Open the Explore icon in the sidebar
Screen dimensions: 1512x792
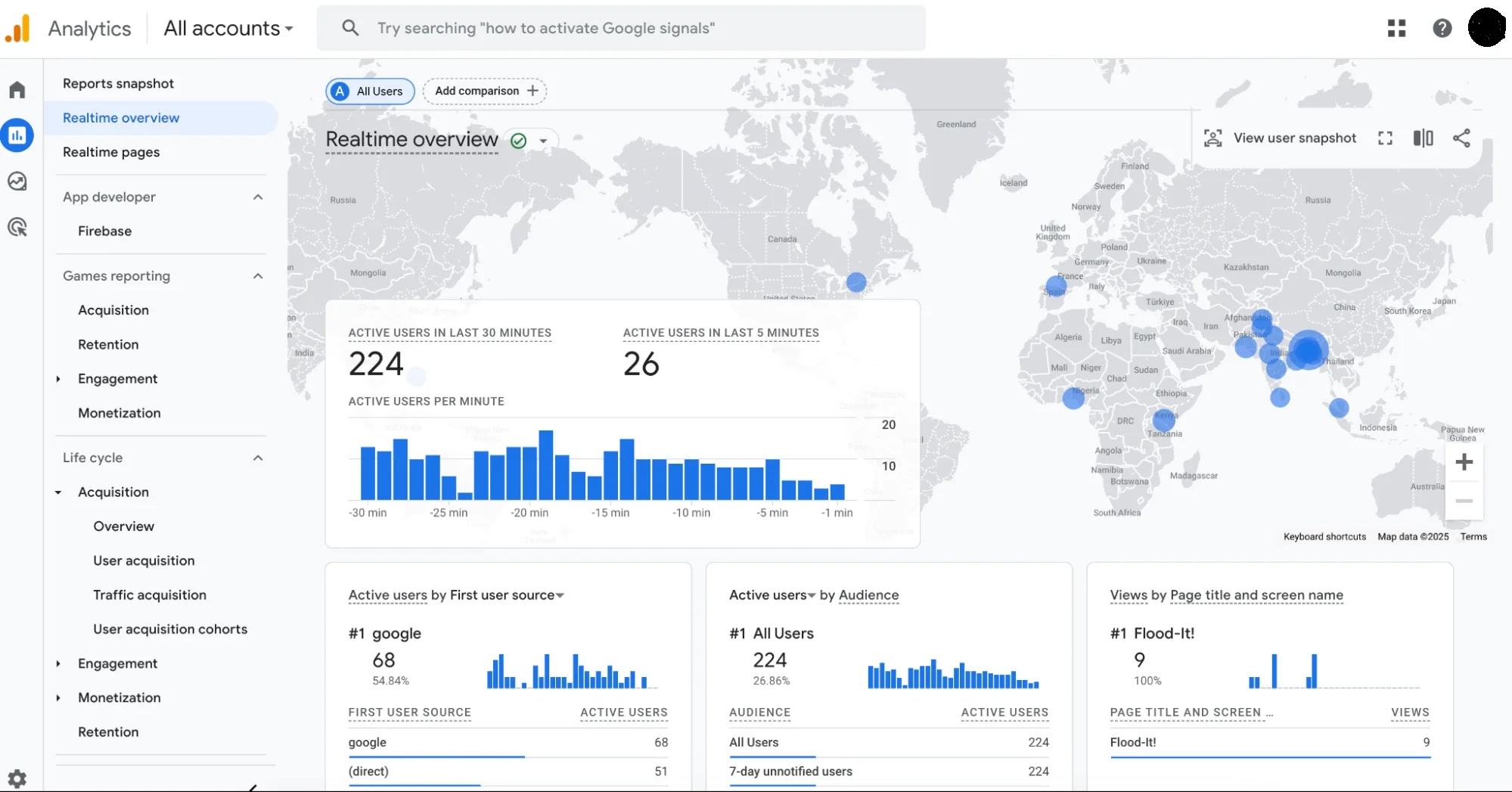pos(17,181)
